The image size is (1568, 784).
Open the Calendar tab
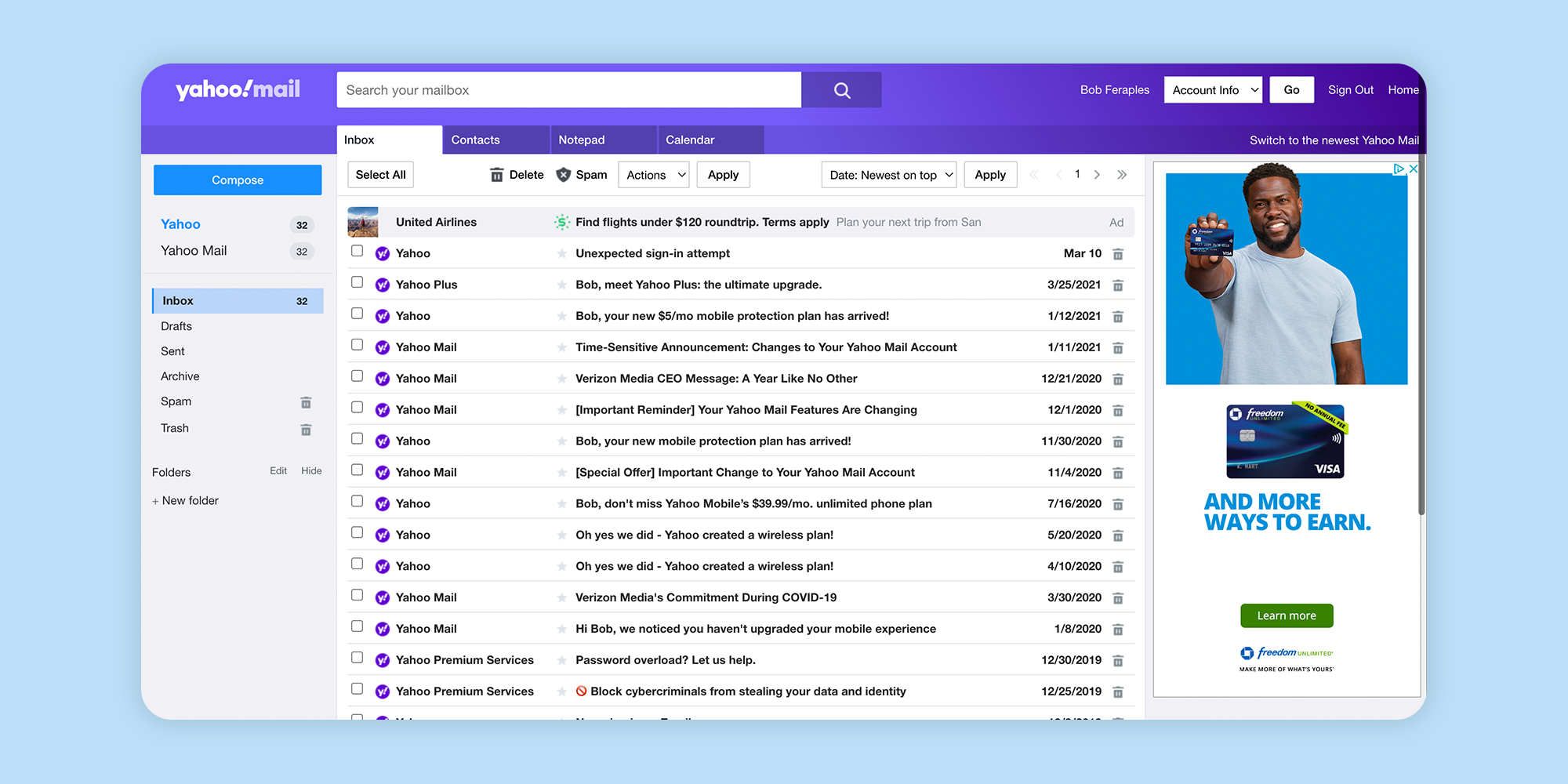pos(710,140)
